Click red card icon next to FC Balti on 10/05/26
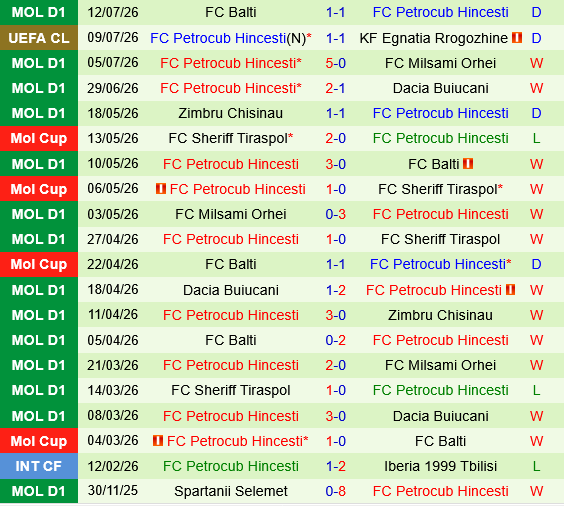Screen dimensions: 564x507 pyautogui.click(x=468, y=164)
